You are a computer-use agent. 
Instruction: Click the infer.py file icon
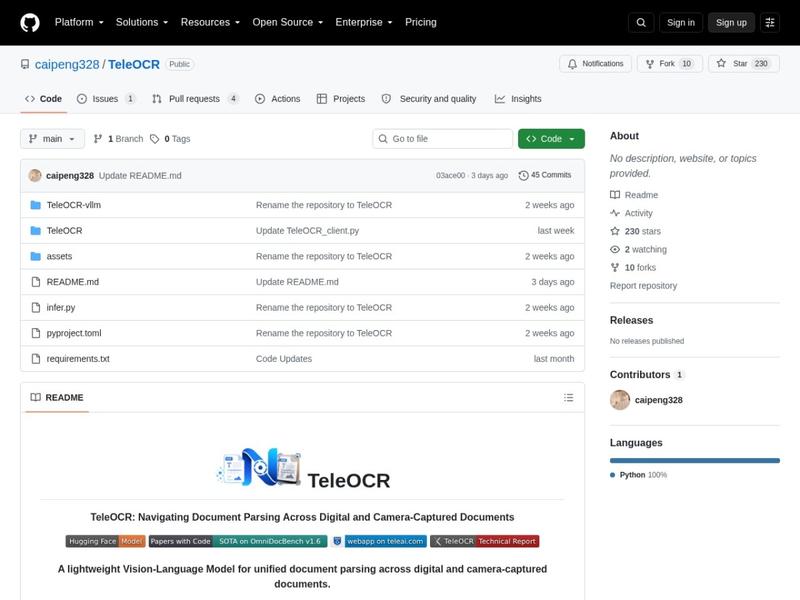click(x=35, y=308)
